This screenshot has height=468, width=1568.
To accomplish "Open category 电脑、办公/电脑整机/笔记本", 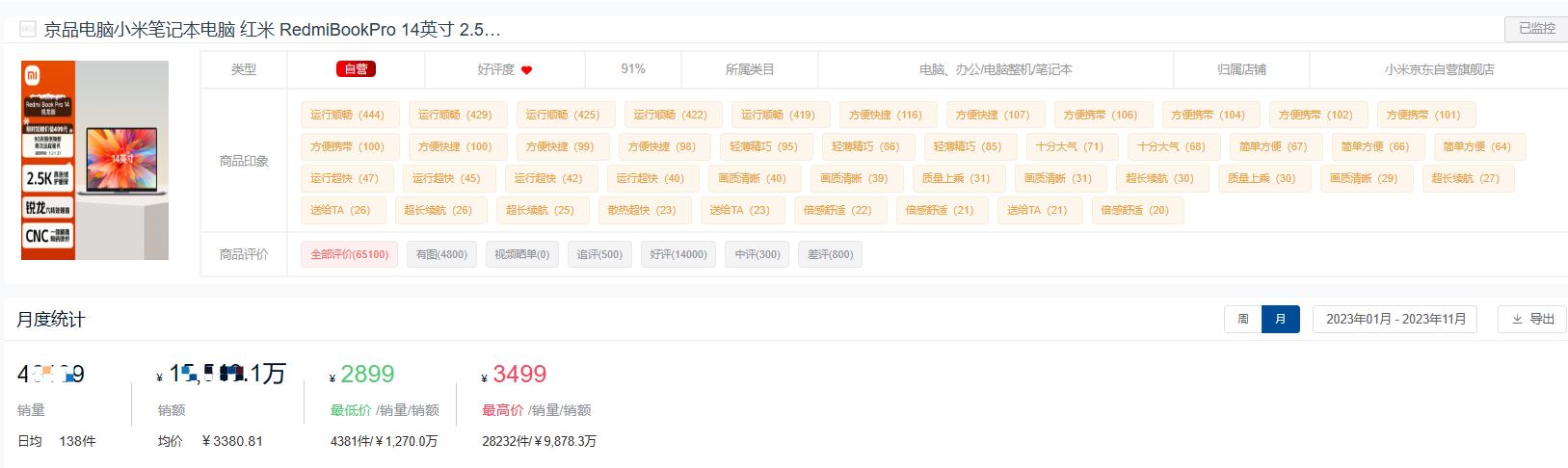I will [x=996, y=70].
